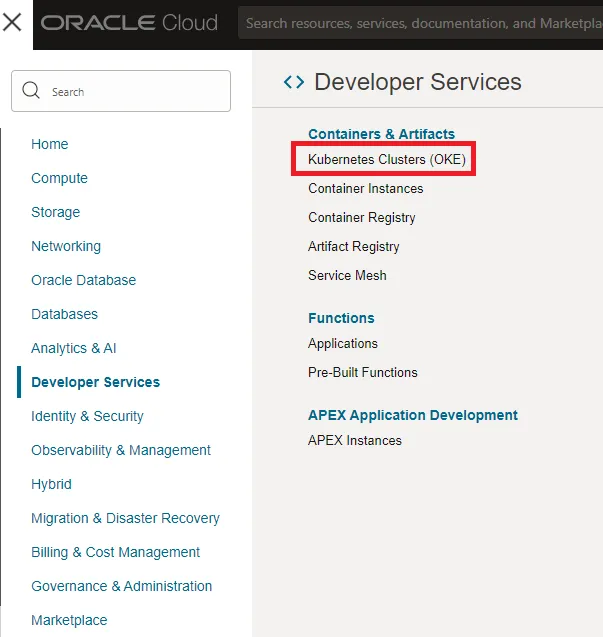Open Container Instances
Viewport: 603px width, 637px height.
point(365,188)
